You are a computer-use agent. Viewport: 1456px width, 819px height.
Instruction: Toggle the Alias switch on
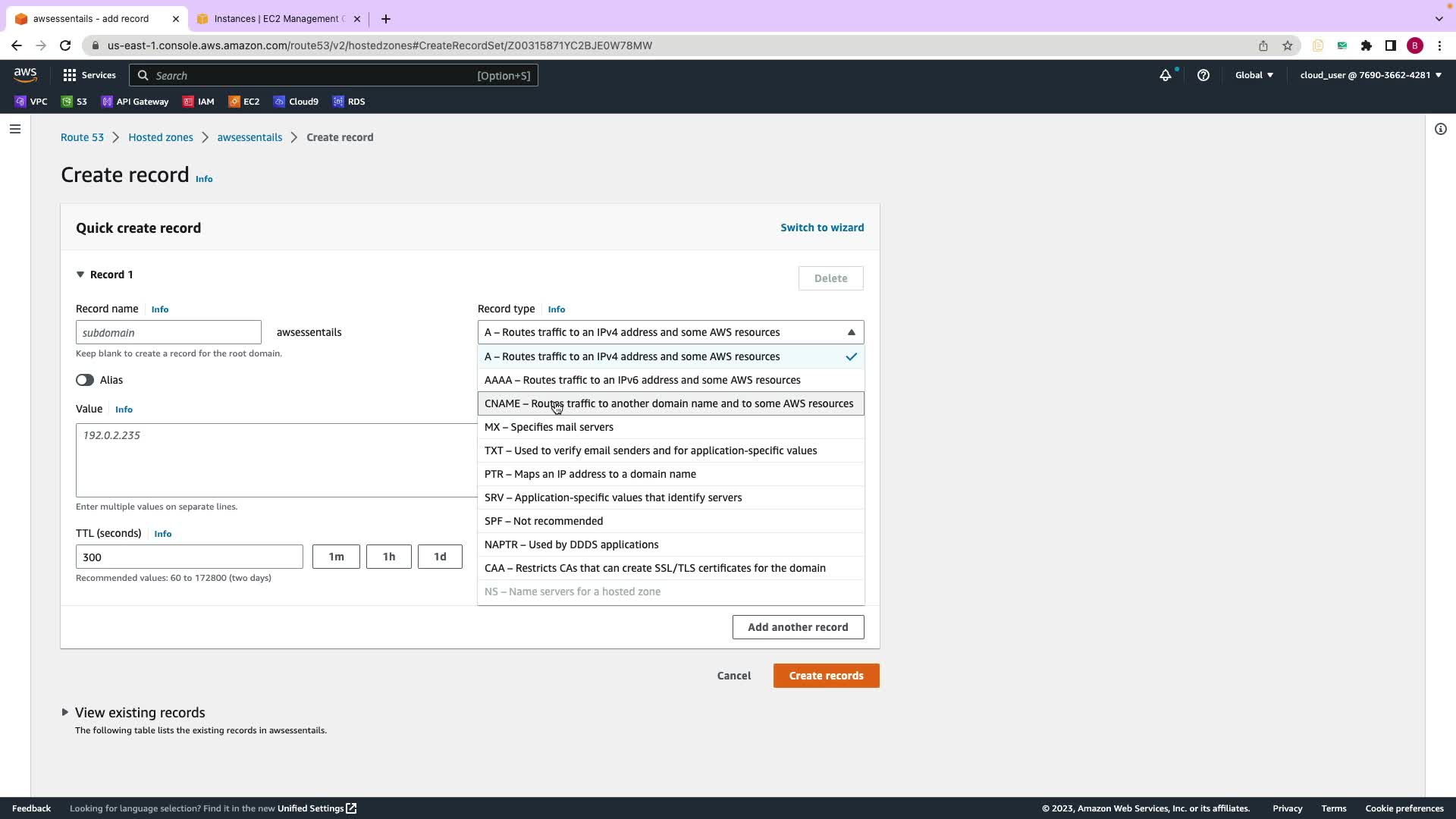pos(85,380)
